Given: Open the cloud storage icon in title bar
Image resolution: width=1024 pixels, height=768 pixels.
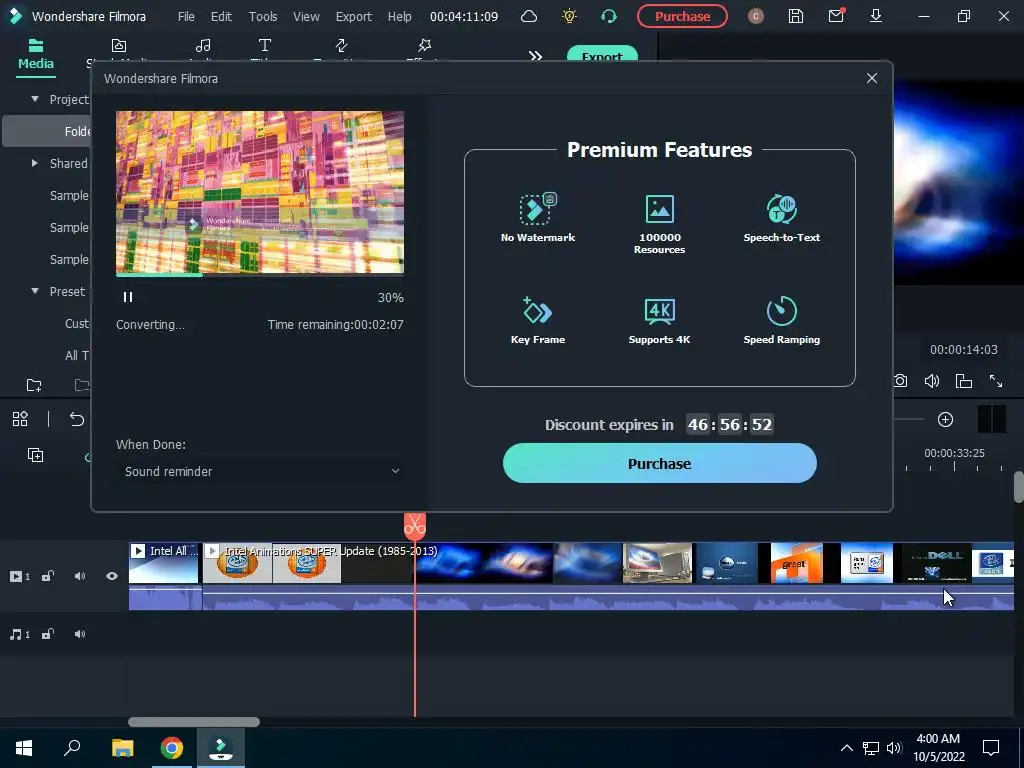Looking at the screenshot, I should pos(529,16).
